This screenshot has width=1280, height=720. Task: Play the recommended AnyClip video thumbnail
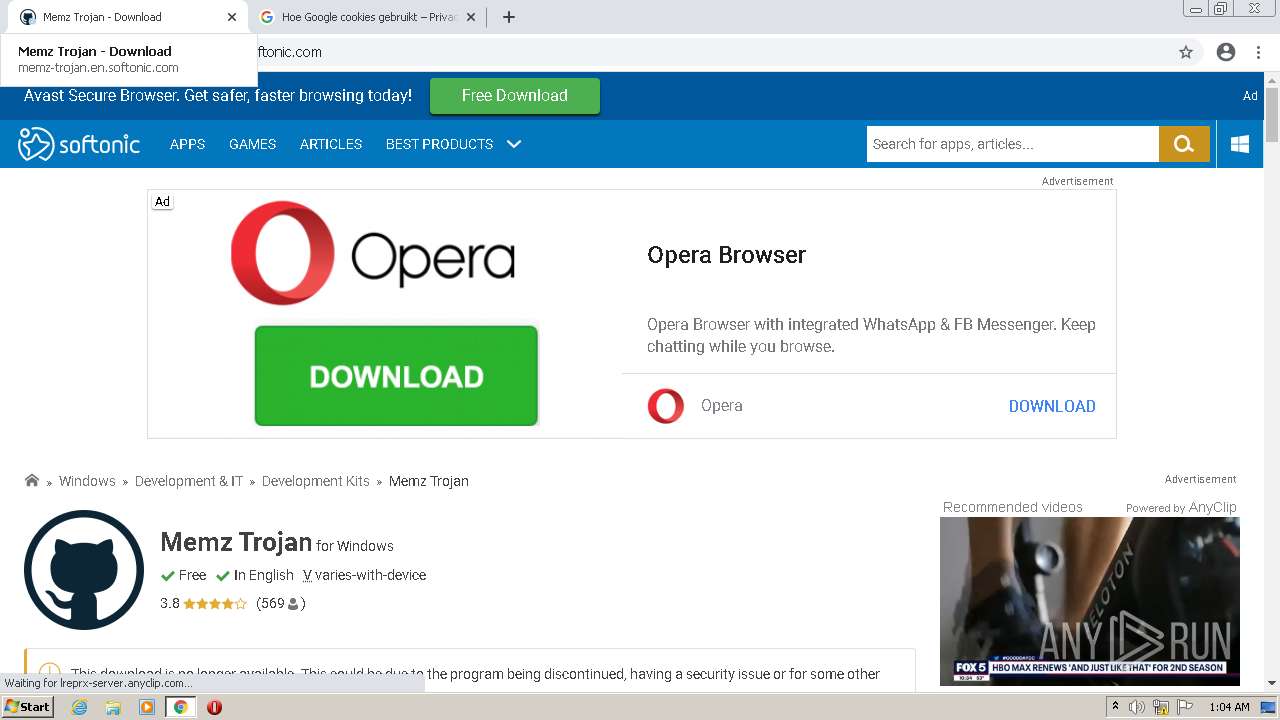tap(1090, 601)
